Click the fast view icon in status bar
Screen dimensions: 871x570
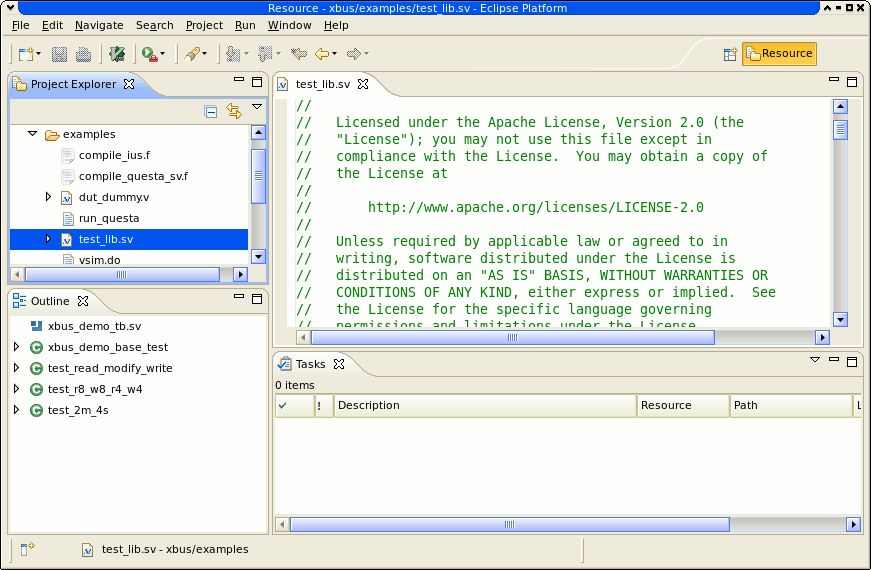pyautogui.click(x=27, y=549)
